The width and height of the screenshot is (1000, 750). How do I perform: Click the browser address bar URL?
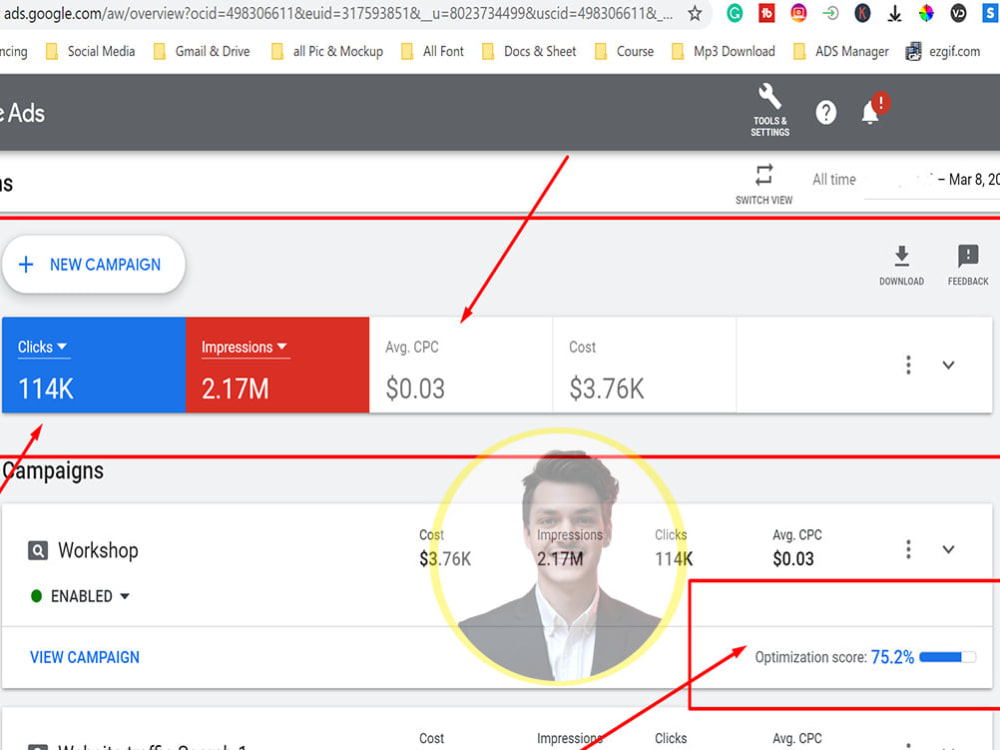338,13
